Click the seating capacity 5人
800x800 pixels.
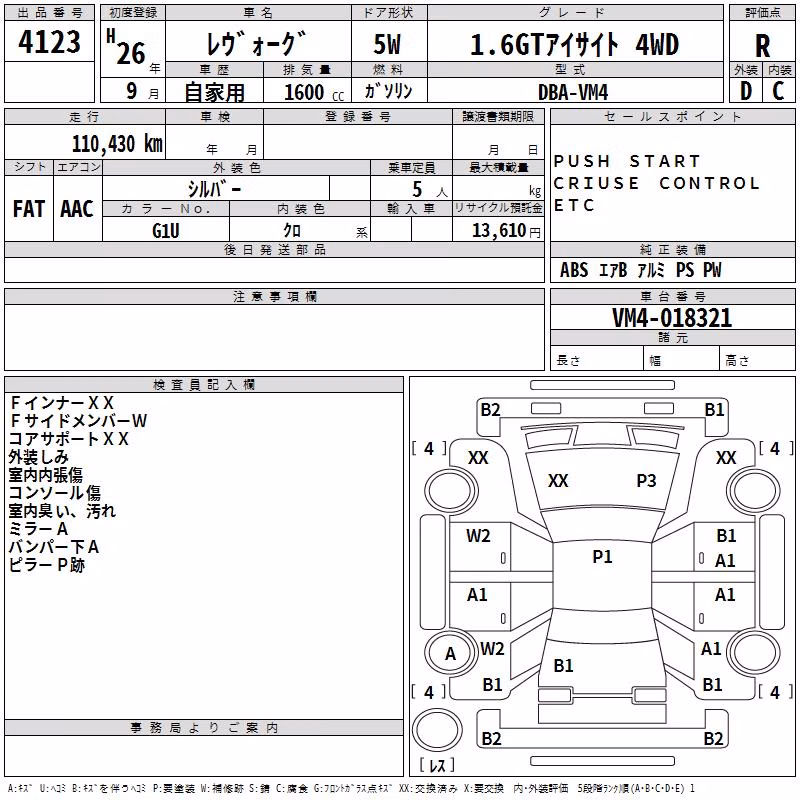coord(429,190)
